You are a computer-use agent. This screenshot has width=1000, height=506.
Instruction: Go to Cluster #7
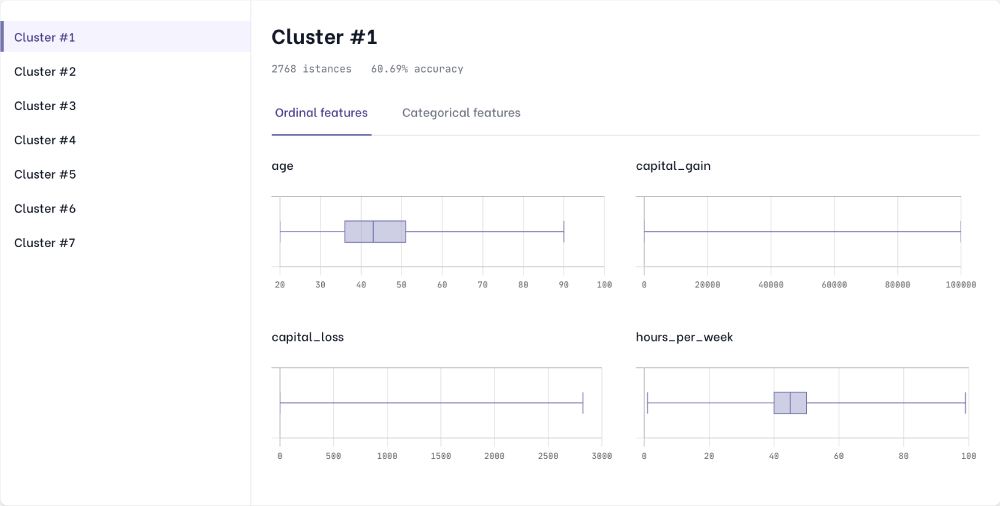(45, 243)
